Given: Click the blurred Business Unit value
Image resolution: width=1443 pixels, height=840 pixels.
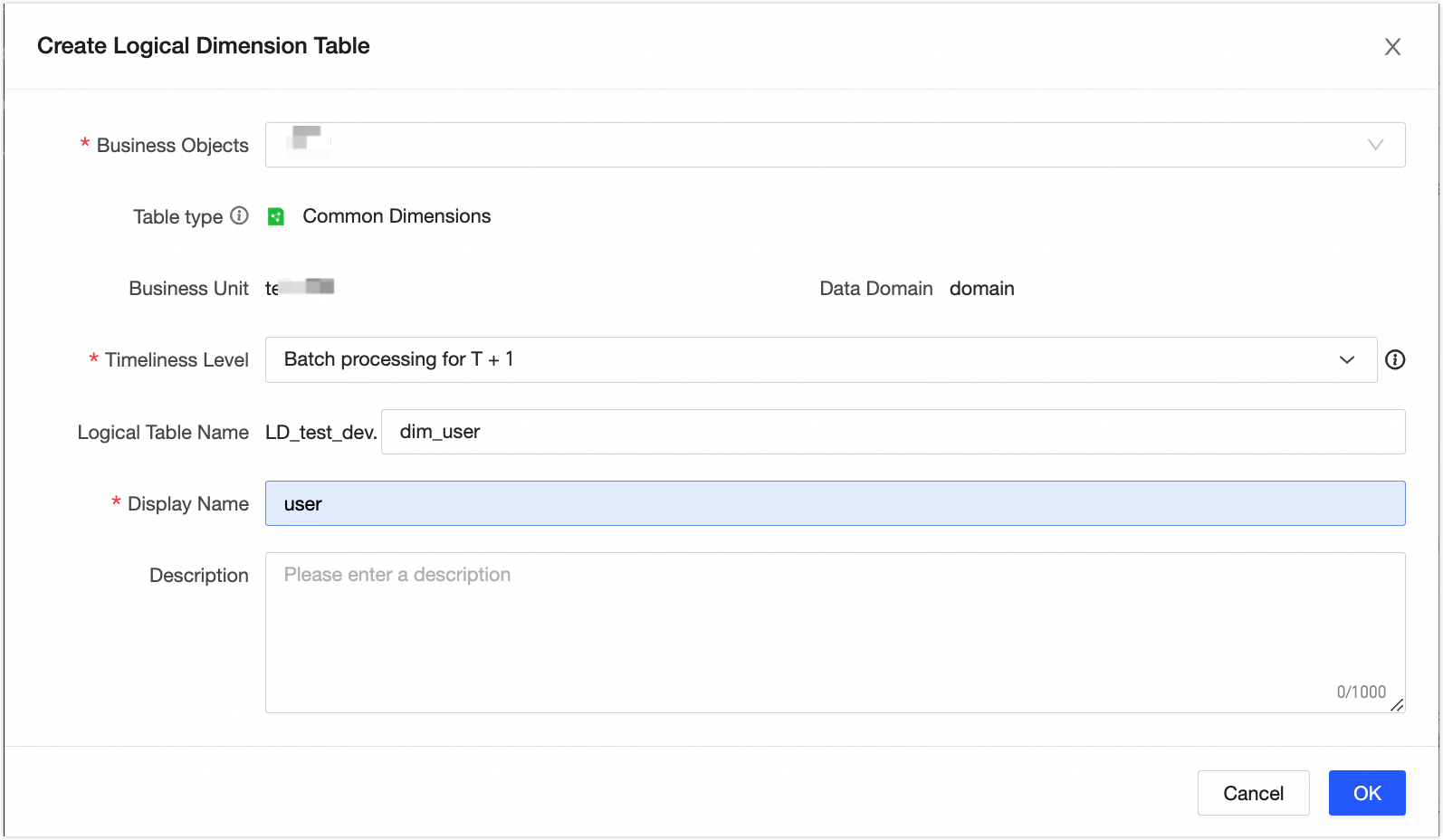Looking at the screenshot, I should pyautogui.click(x=300, y=288).
